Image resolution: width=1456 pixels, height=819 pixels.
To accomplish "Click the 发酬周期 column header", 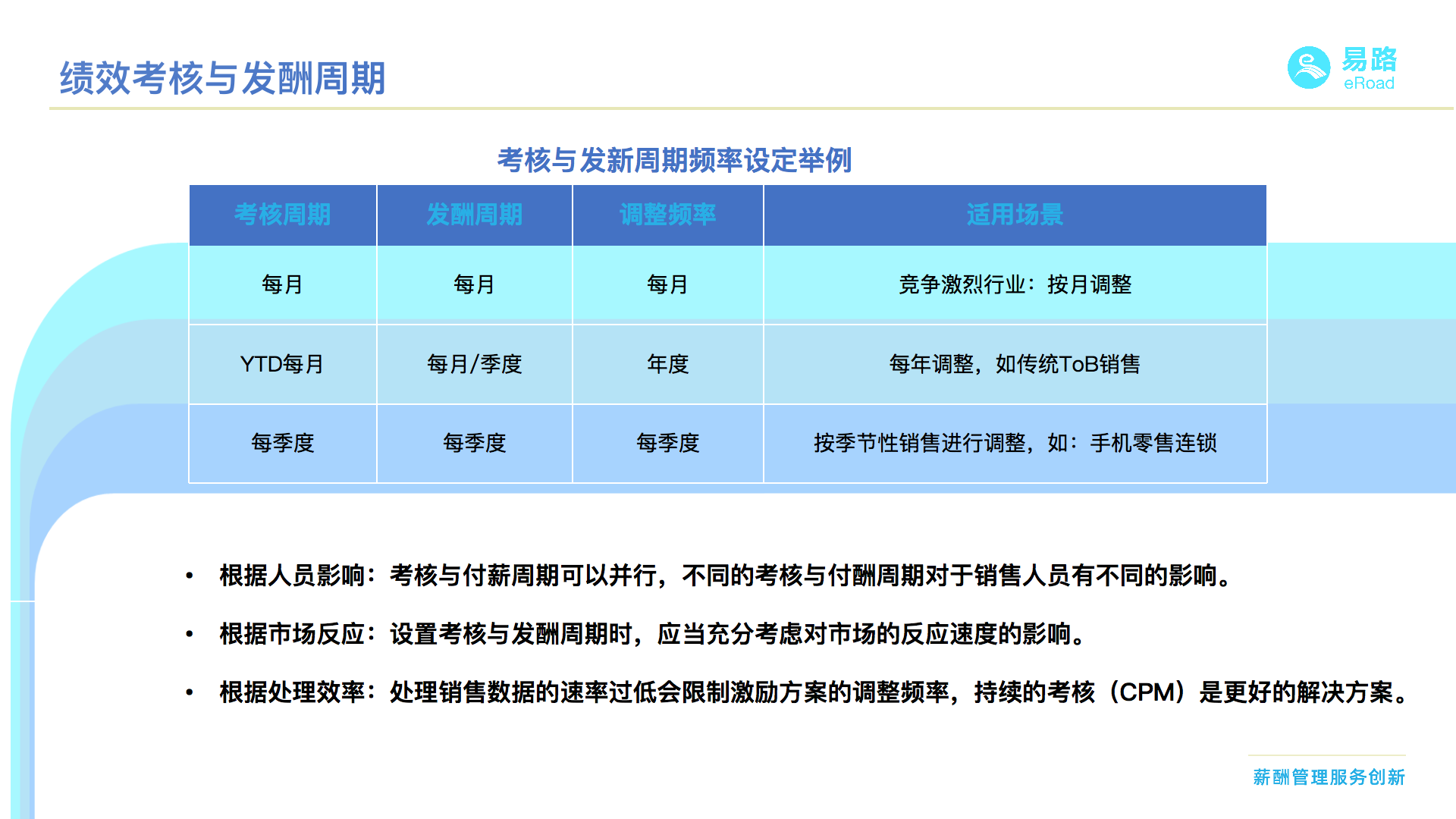I will click(474, 215).
